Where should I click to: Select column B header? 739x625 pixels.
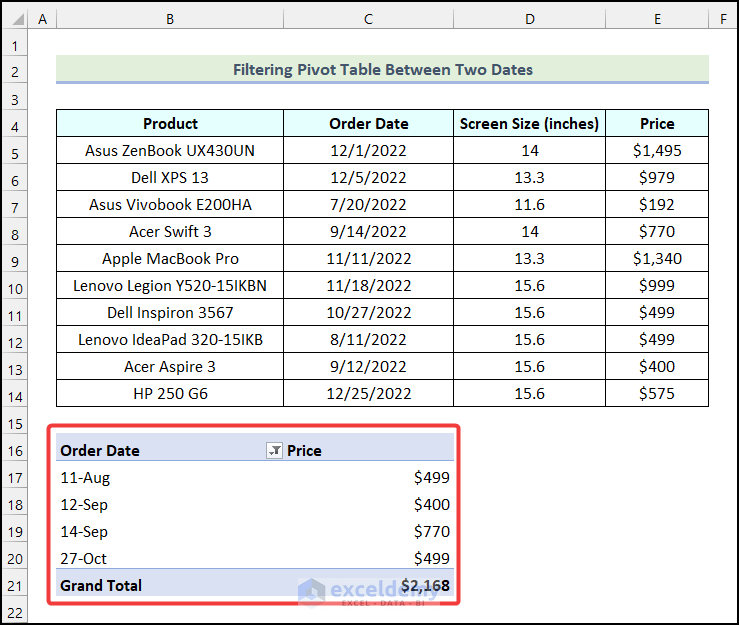[x=170, y=19]
